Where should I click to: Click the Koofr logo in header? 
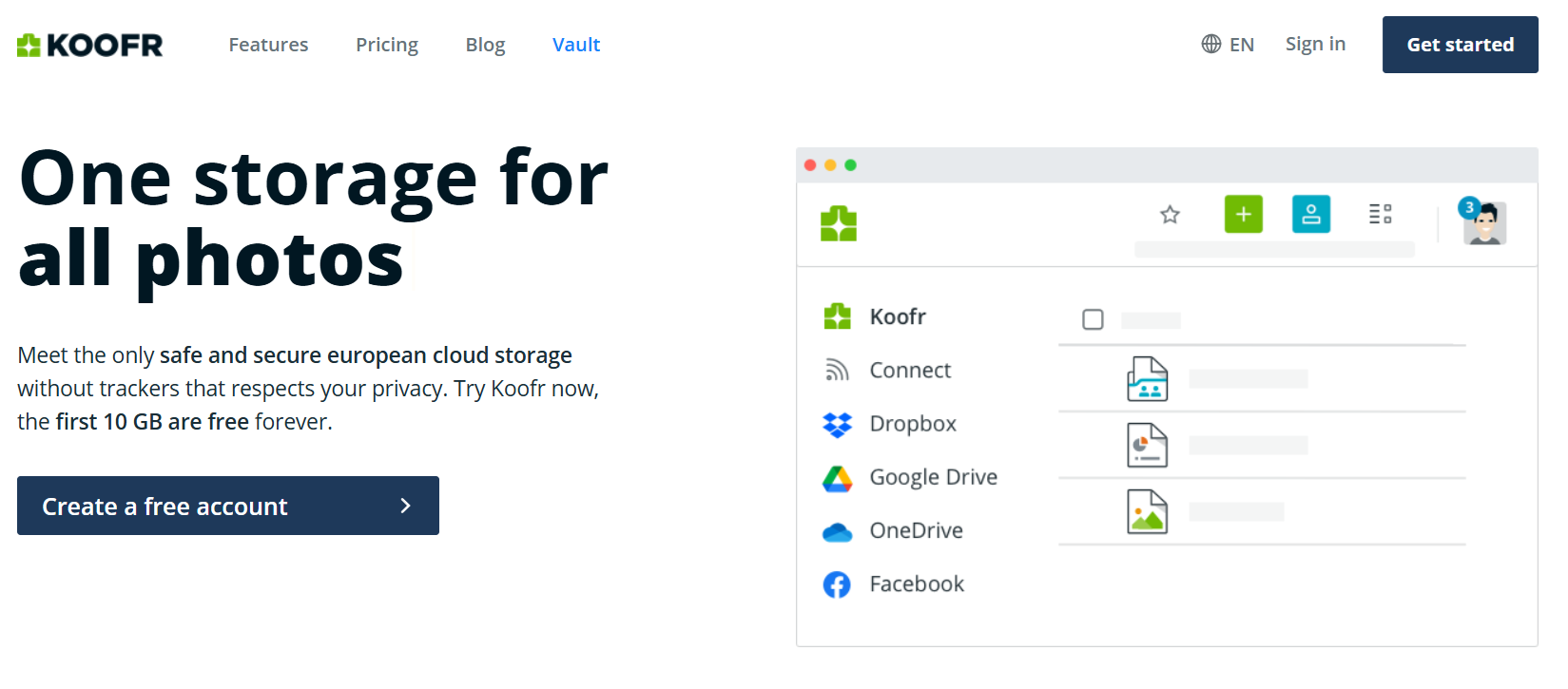tap(90, 45)
